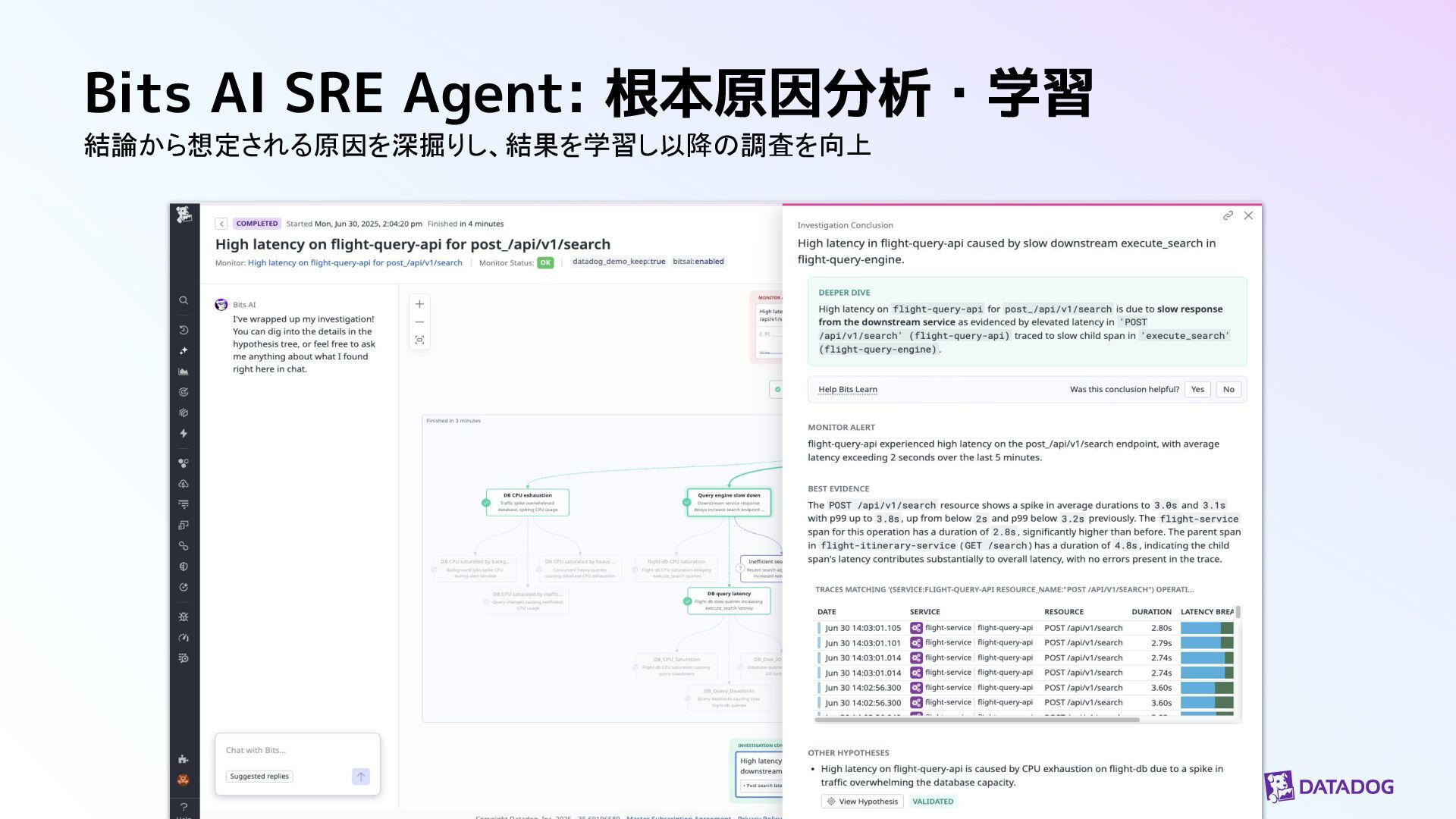
Task: Open gauge speedometer icon in sidebar
Action: [x=184, y=638]
